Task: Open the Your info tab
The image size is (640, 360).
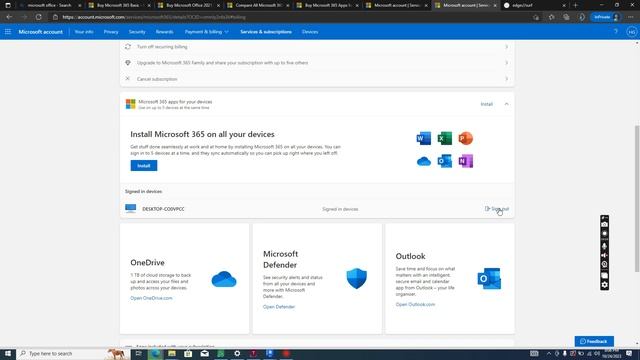Action: tap(84, 32)
